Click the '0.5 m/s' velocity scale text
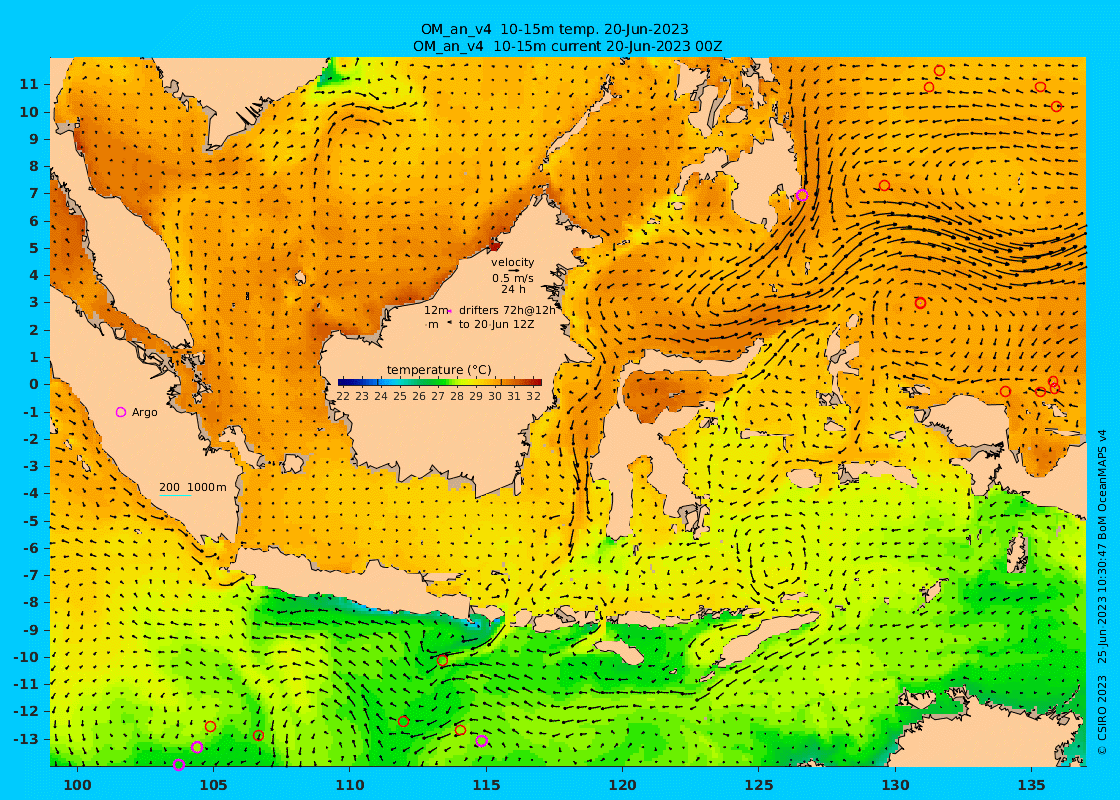Screen dimensions: 1120x800 (x=512, y=278)
